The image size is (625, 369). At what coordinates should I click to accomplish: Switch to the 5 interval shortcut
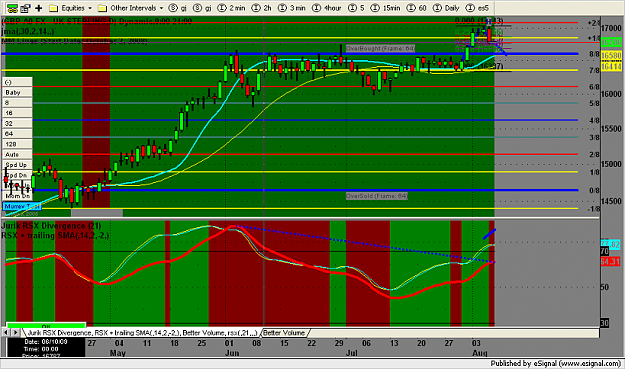pos(356,8)
